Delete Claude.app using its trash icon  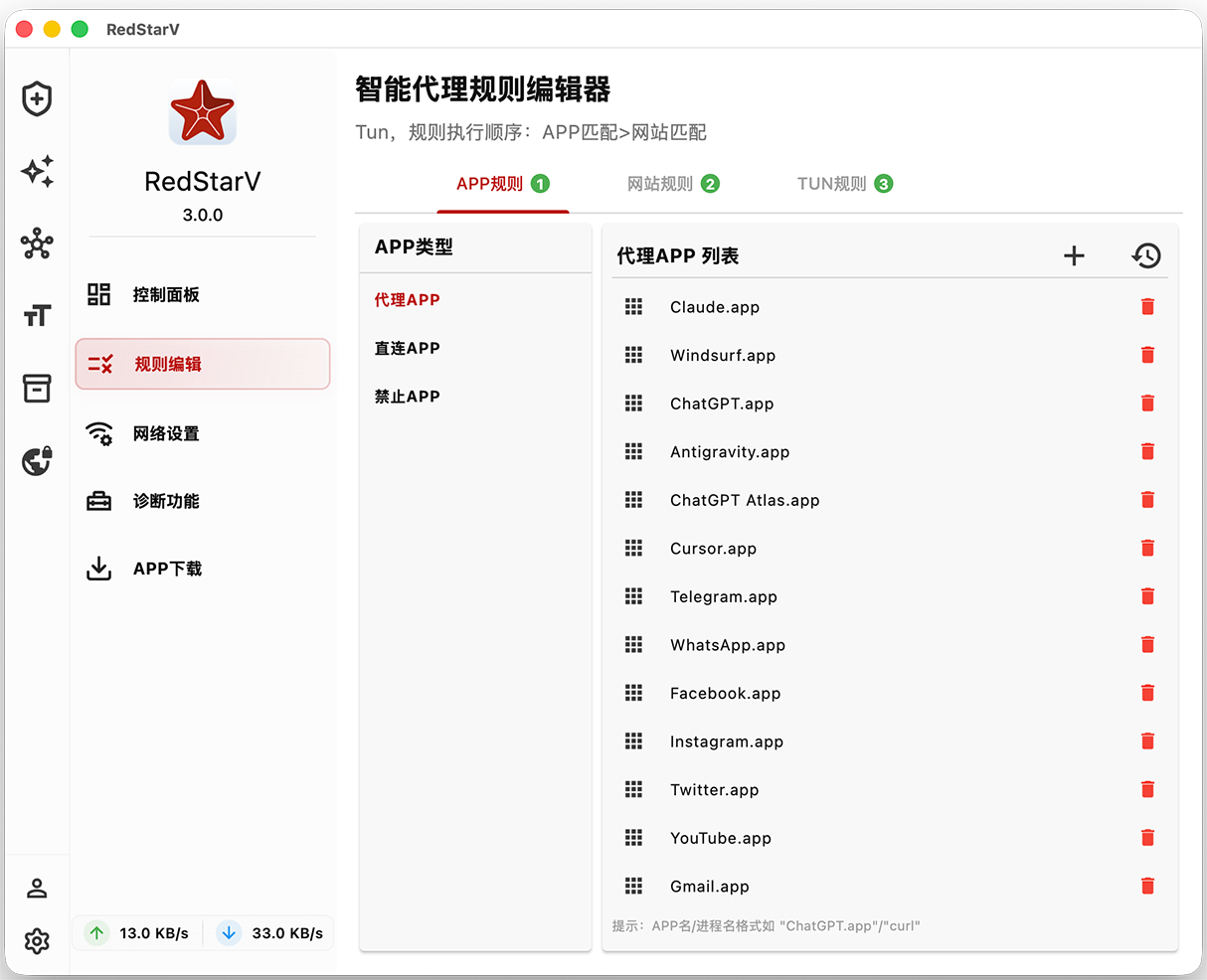[x=1147, y=306]
